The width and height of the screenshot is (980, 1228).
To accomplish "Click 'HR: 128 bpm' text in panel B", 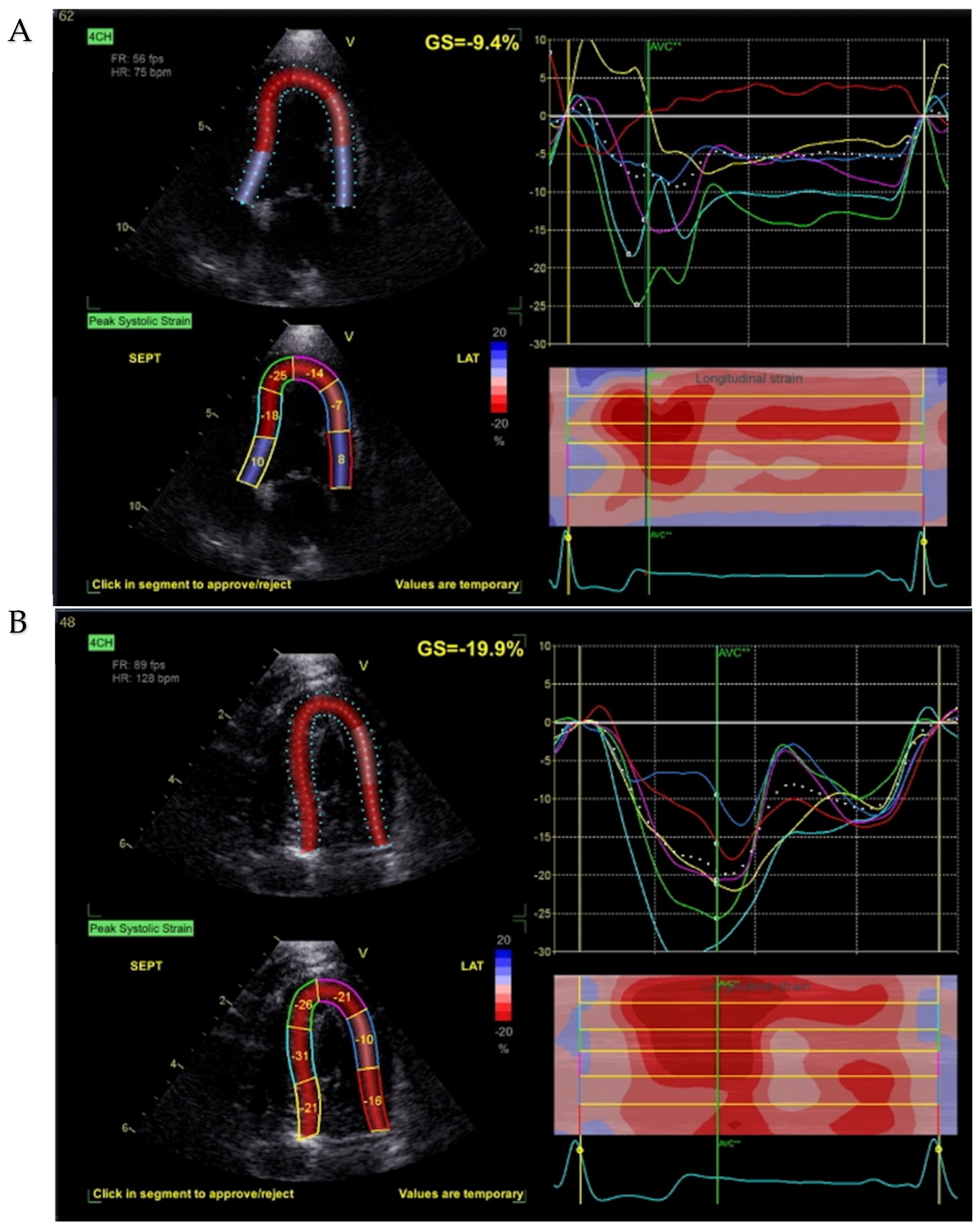I will coord(145,678).
